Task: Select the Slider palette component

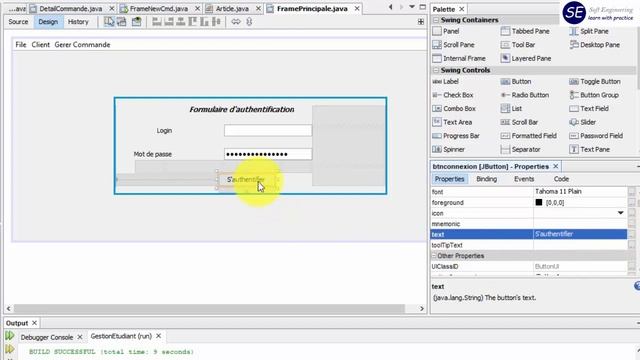Action: 582,122
